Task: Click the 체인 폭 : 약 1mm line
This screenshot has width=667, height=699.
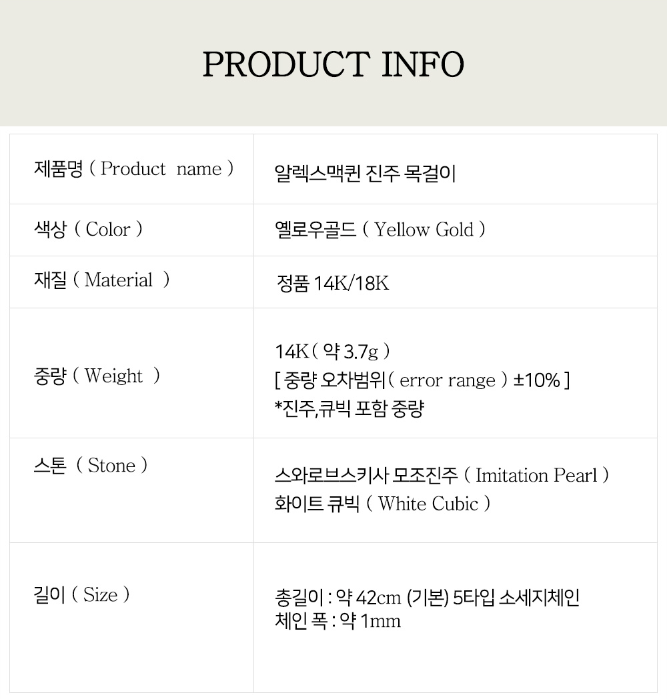Action: 337,621
